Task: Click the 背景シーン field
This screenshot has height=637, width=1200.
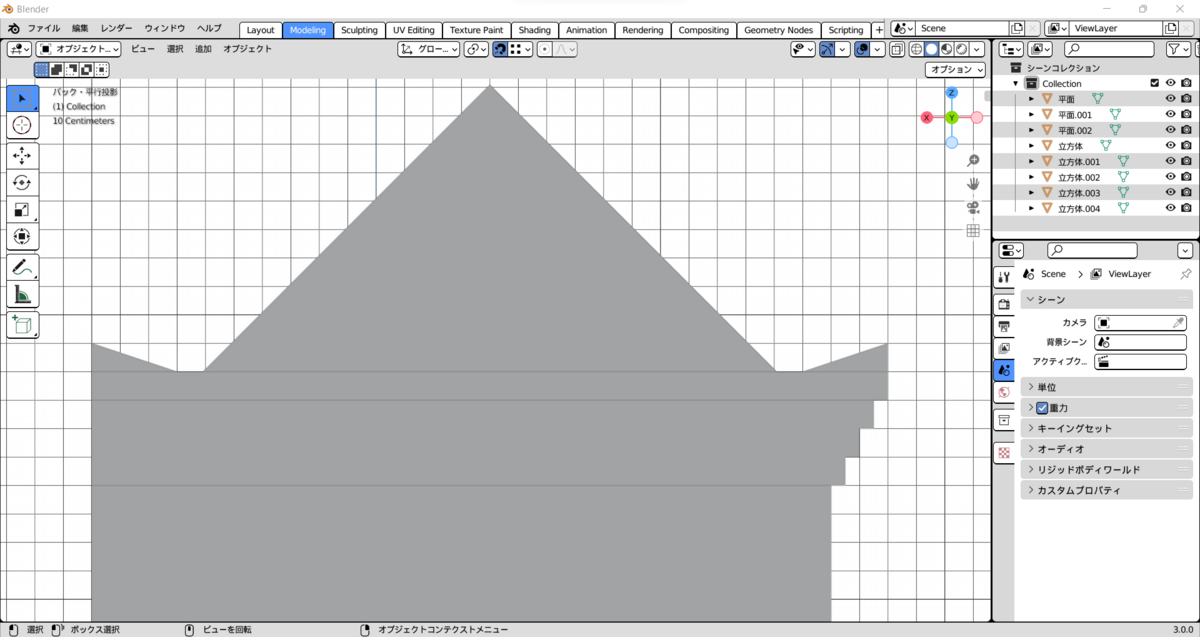Action: (1140, 342)
